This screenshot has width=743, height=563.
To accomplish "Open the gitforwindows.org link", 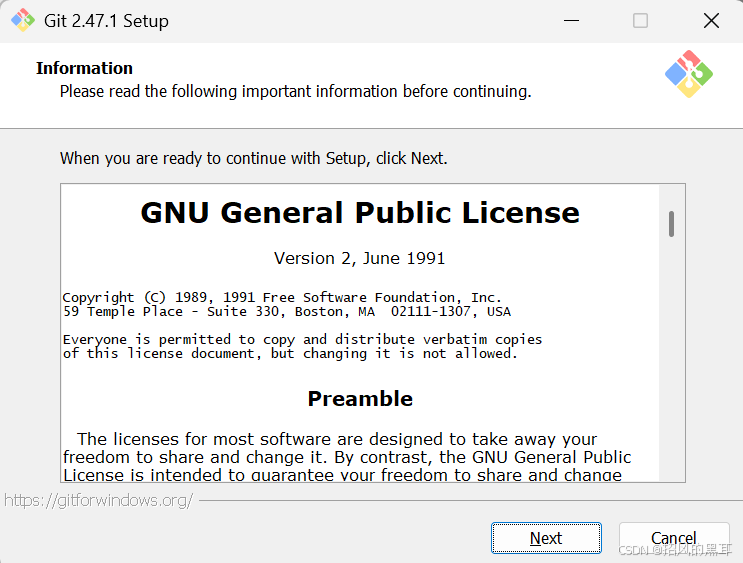I will coord(99,500).
